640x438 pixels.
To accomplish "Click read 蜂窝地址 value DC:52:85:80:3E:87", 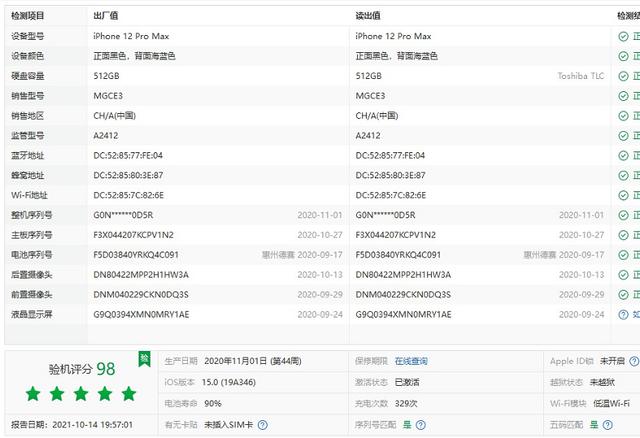I will [x=391, y=176].
